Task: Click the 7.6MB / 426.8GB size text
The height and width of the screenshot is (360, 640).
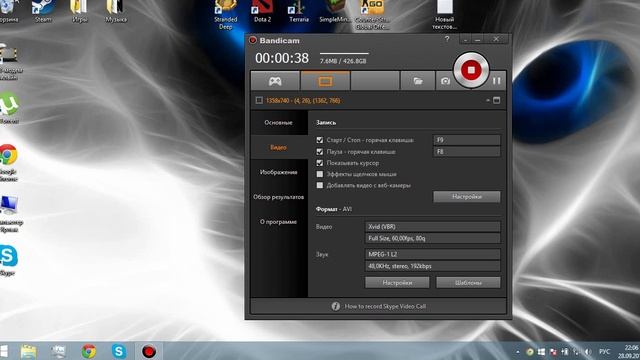Action: click(343, 61)
